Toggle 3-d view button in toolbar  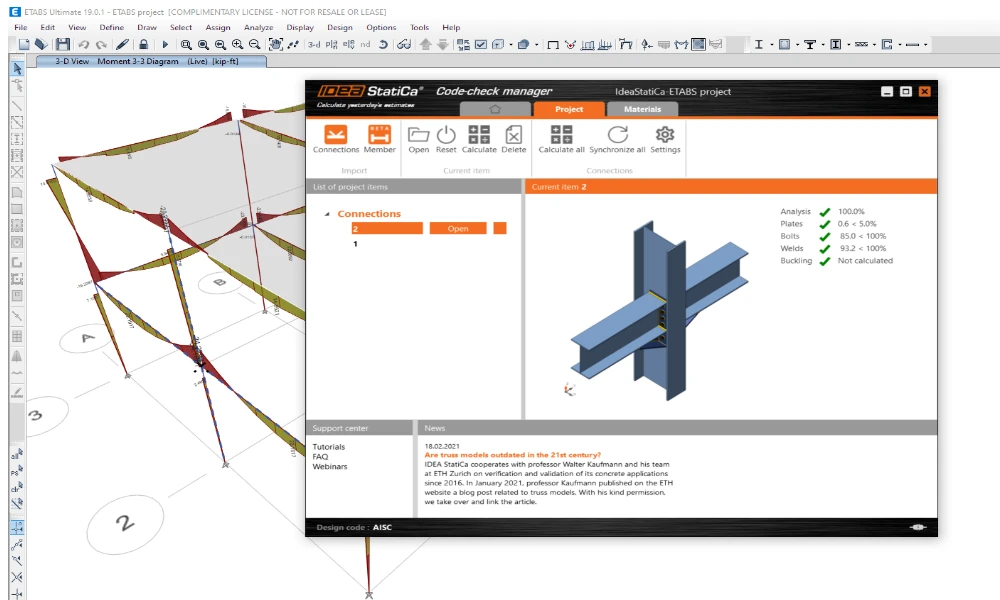314,45
